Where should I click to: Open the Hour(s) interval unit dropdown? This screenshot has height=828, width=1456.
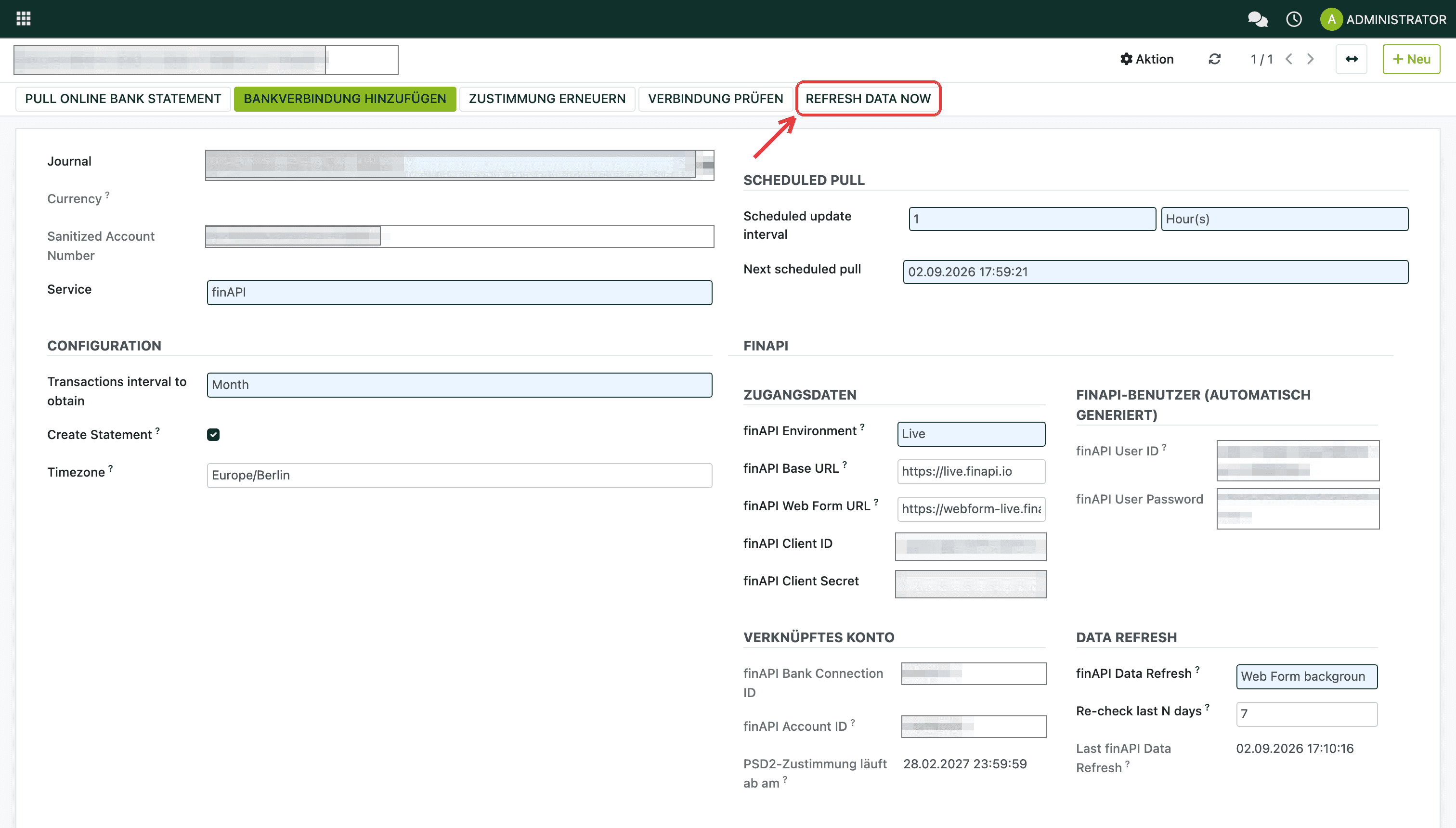click(x=1285, y=219)
